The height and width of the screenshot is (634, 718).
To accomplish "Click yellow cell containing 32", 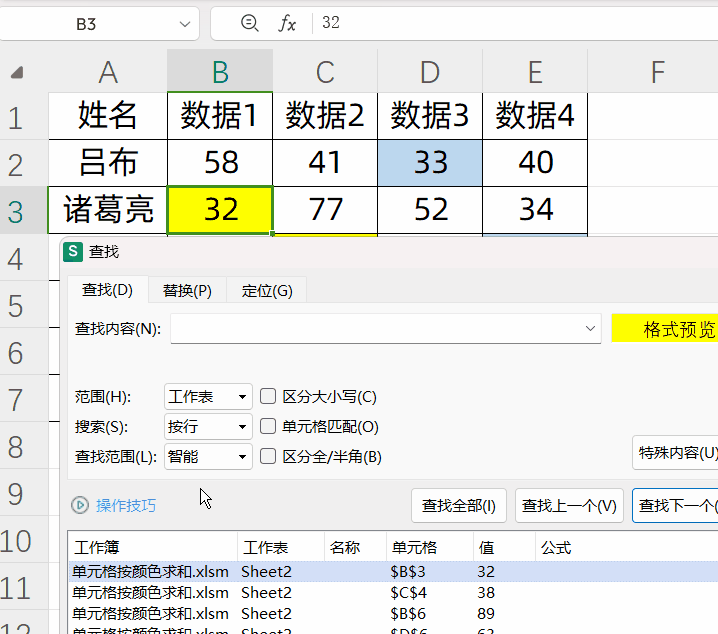I will point(220,210).
